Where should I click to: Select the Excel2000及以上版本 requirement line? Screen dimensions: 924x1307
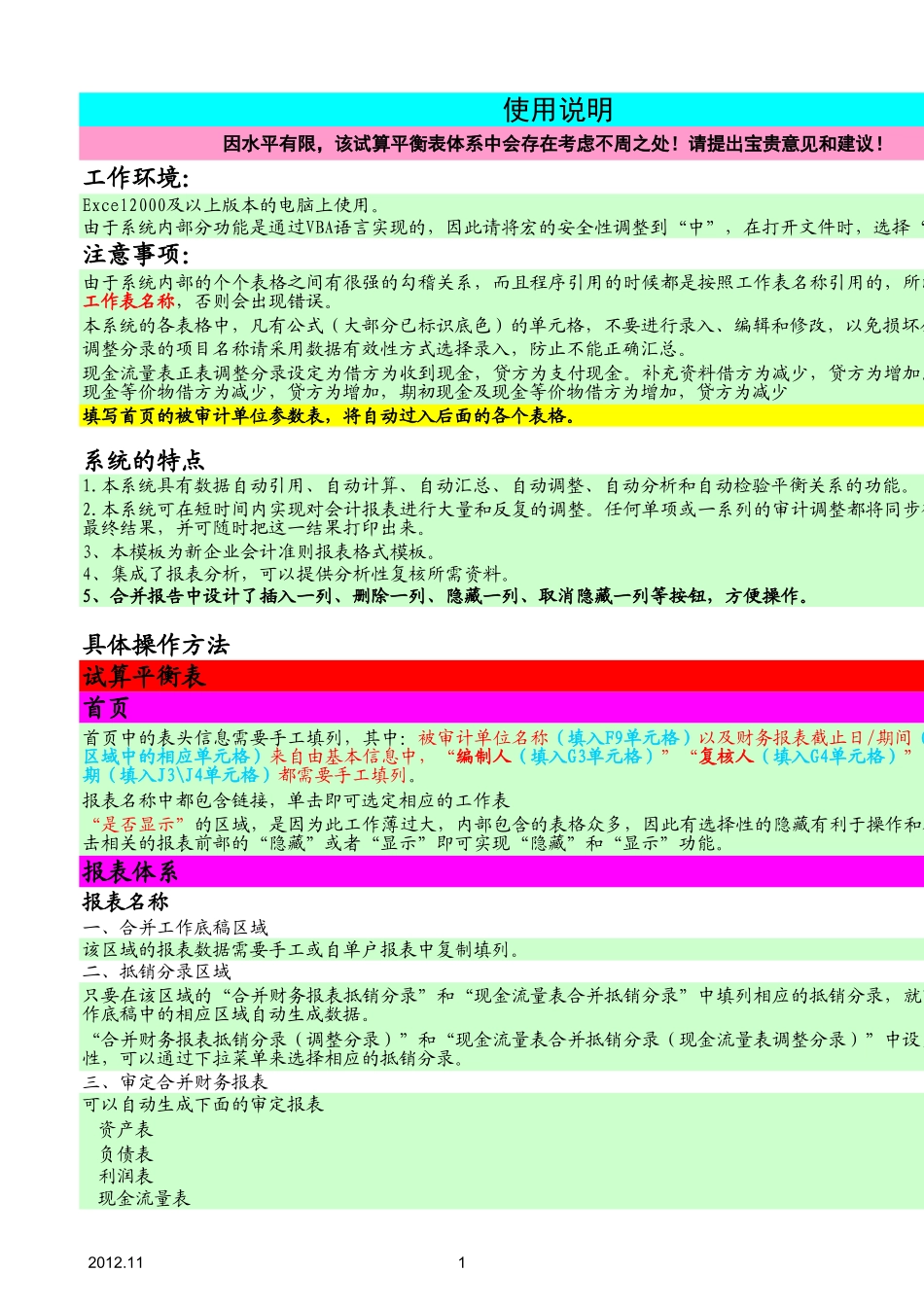[x=231, y=205]
